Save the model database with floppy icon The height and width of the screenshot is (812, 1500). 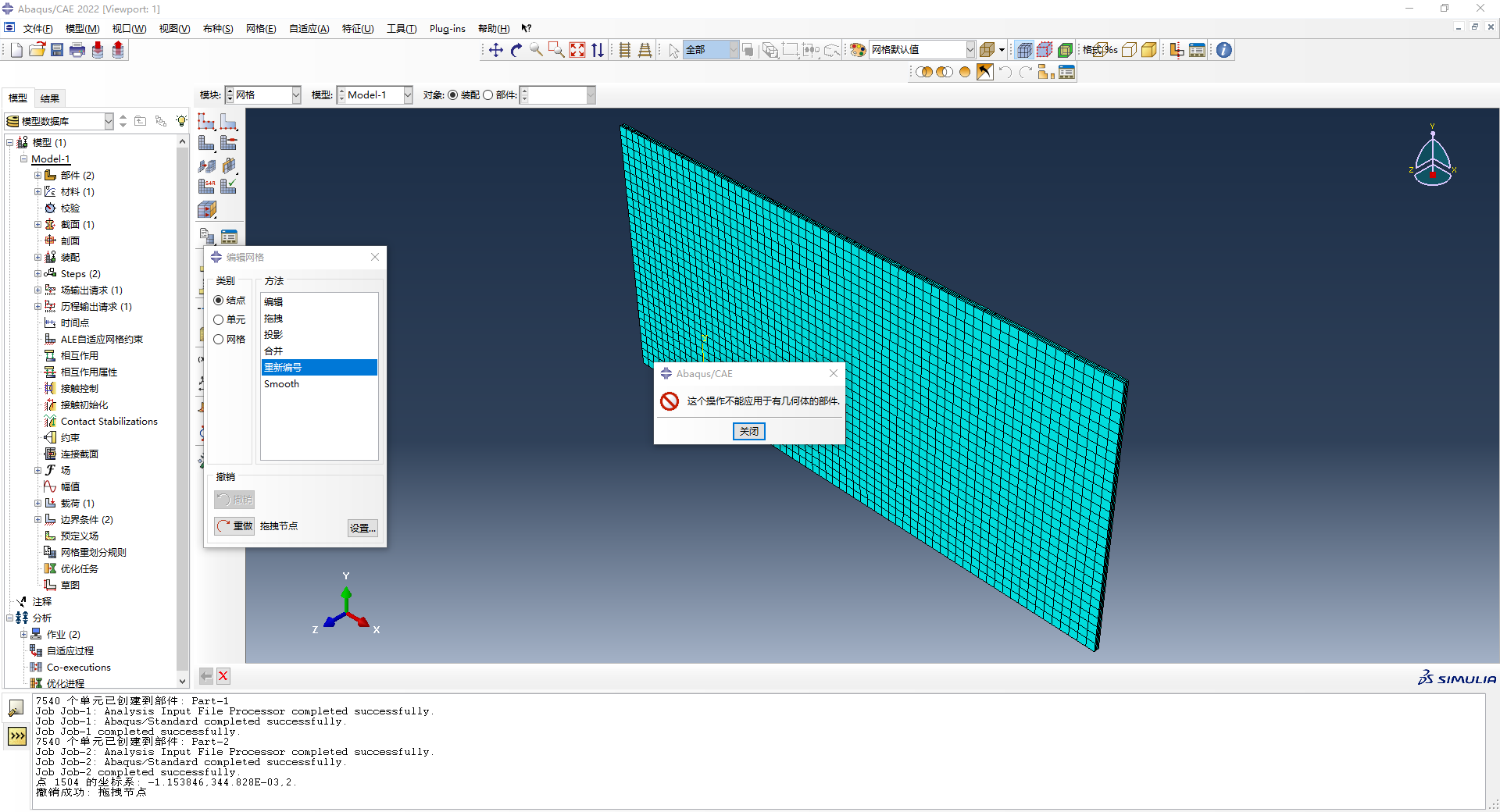(x=57, y=50)
